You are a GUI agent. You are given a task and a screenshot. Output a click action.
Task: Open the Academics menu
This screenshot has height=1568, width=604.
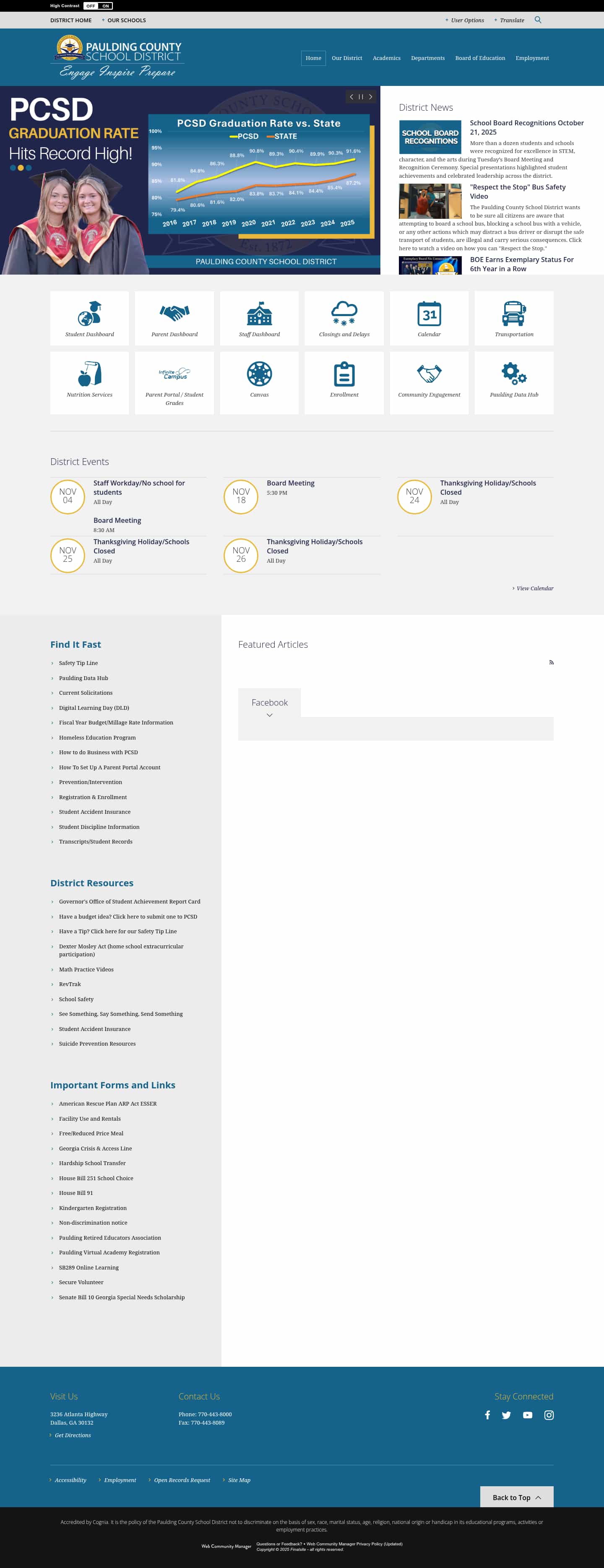tap(387, 58)
